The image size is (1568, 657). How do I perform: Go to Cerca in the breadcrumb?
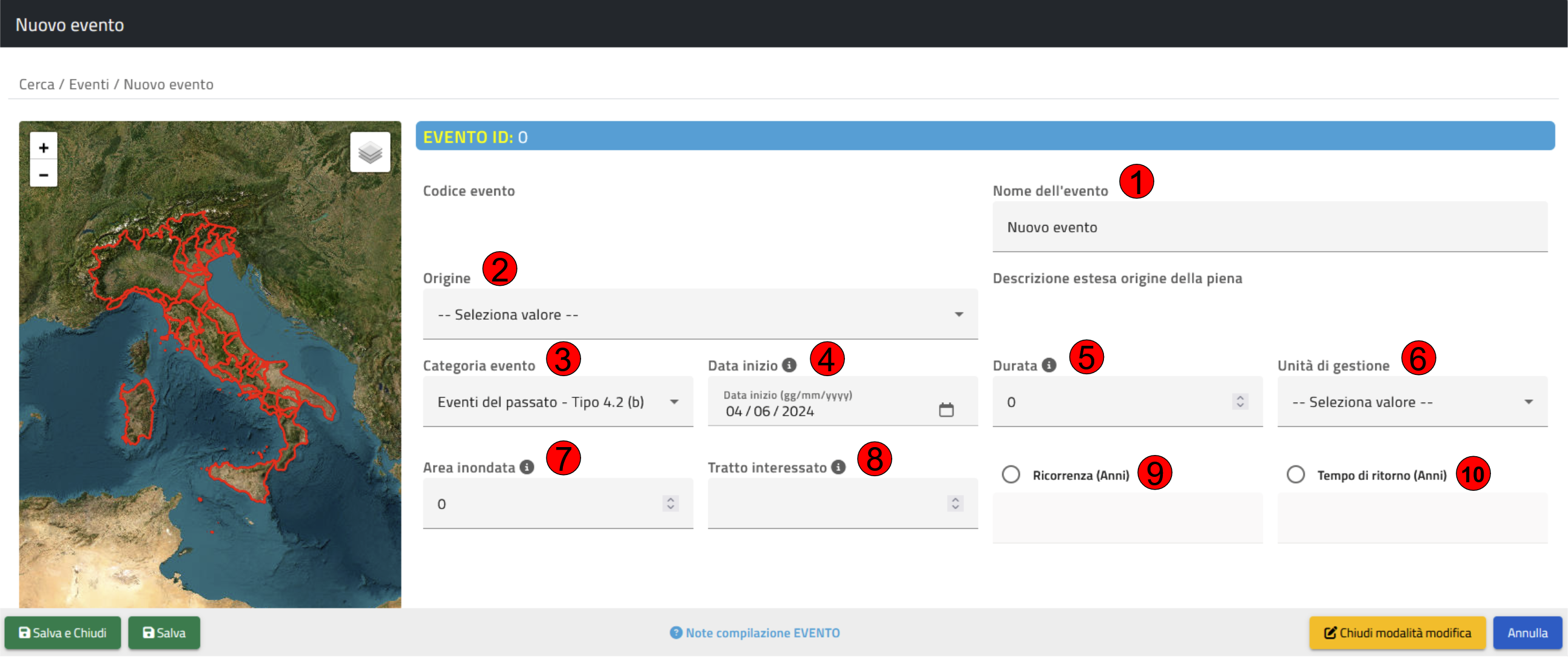point(36,84)
